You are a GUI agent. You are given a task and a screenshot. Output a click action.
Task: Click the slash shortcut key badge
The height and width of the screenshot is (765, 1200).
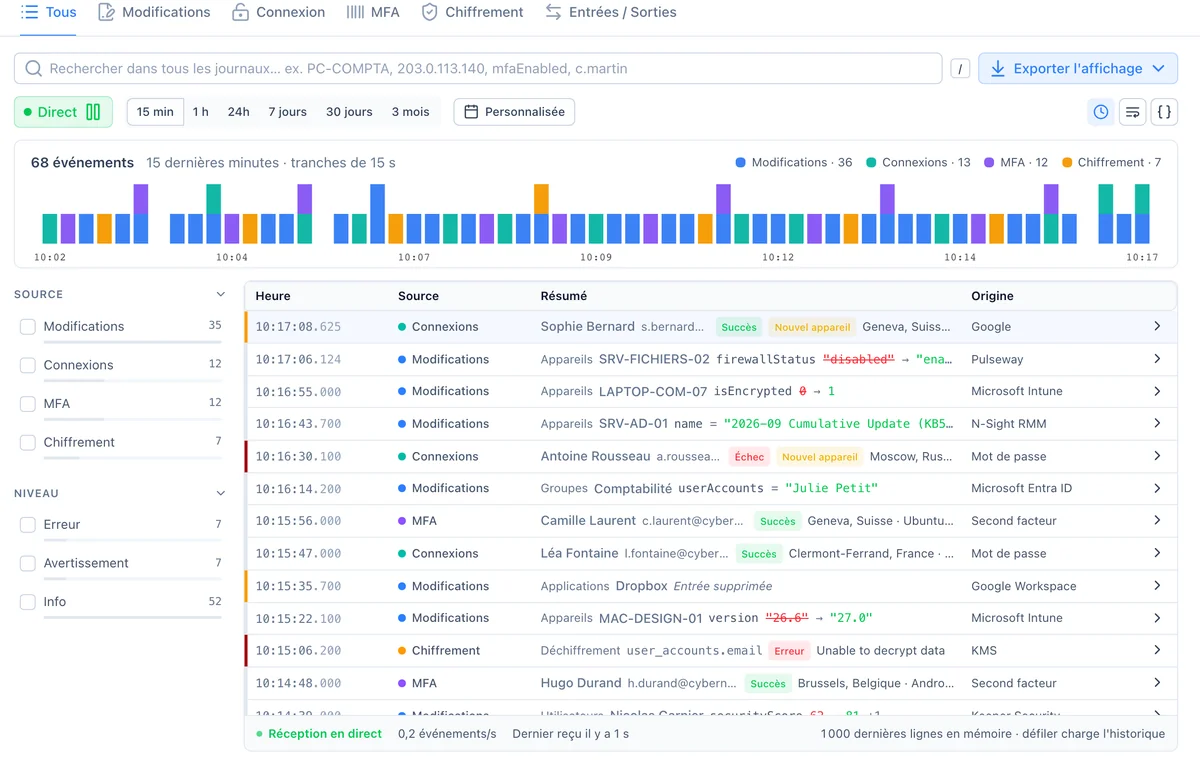[x=960, y=69]
